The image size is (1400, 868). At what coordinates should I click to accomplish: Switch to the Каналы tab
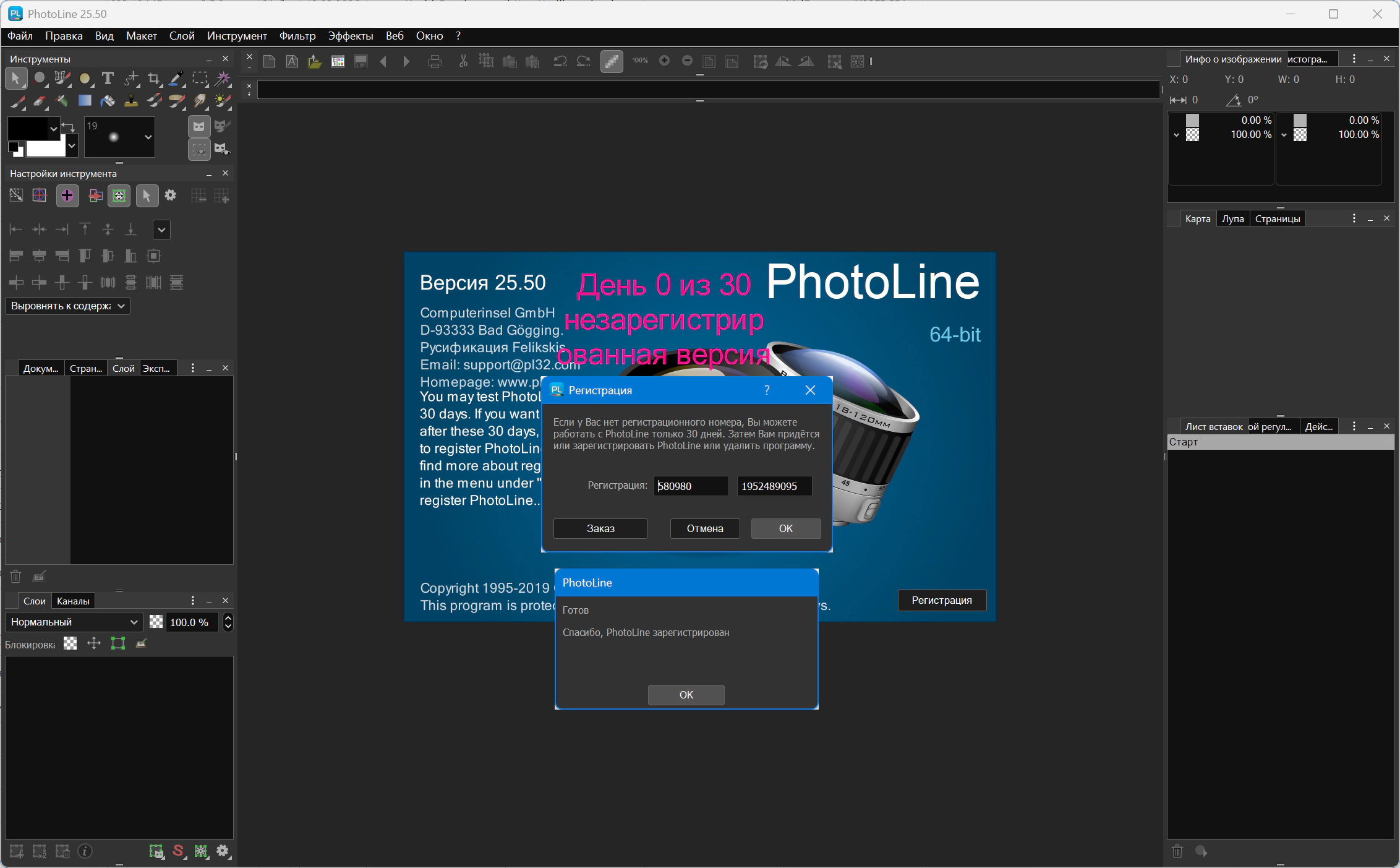point(73,601)
